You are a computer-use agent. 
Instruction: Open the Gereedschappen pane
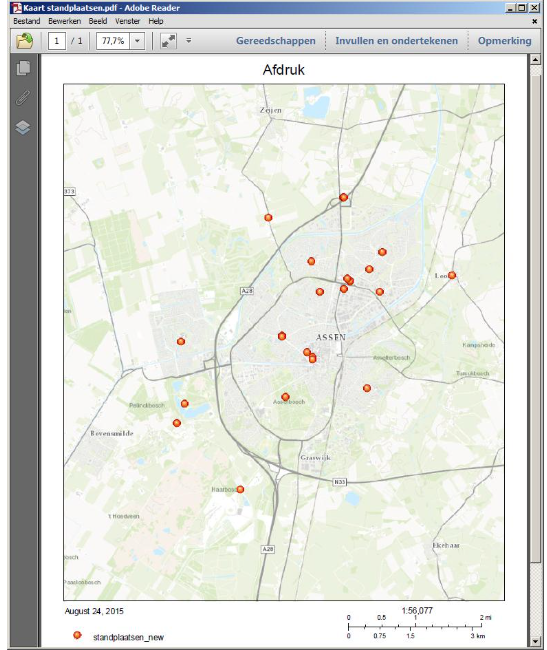276,41
